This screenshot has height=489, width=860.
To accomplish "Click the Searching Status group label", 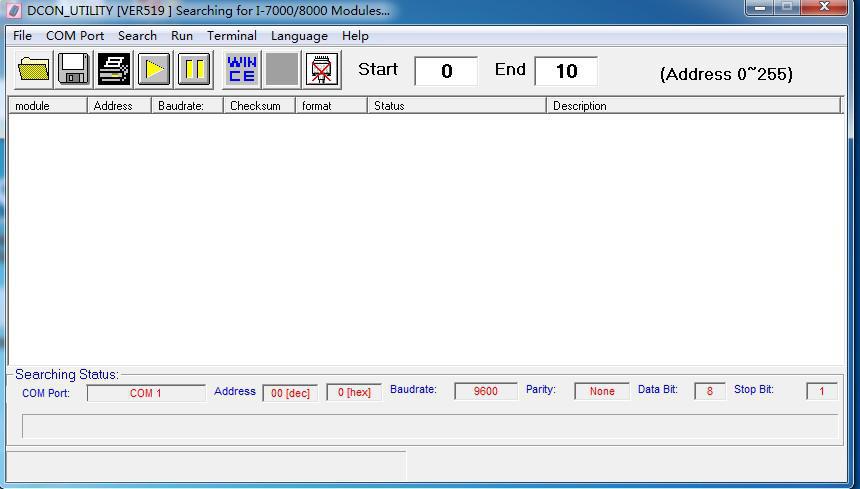I will [x=67, y=374].
